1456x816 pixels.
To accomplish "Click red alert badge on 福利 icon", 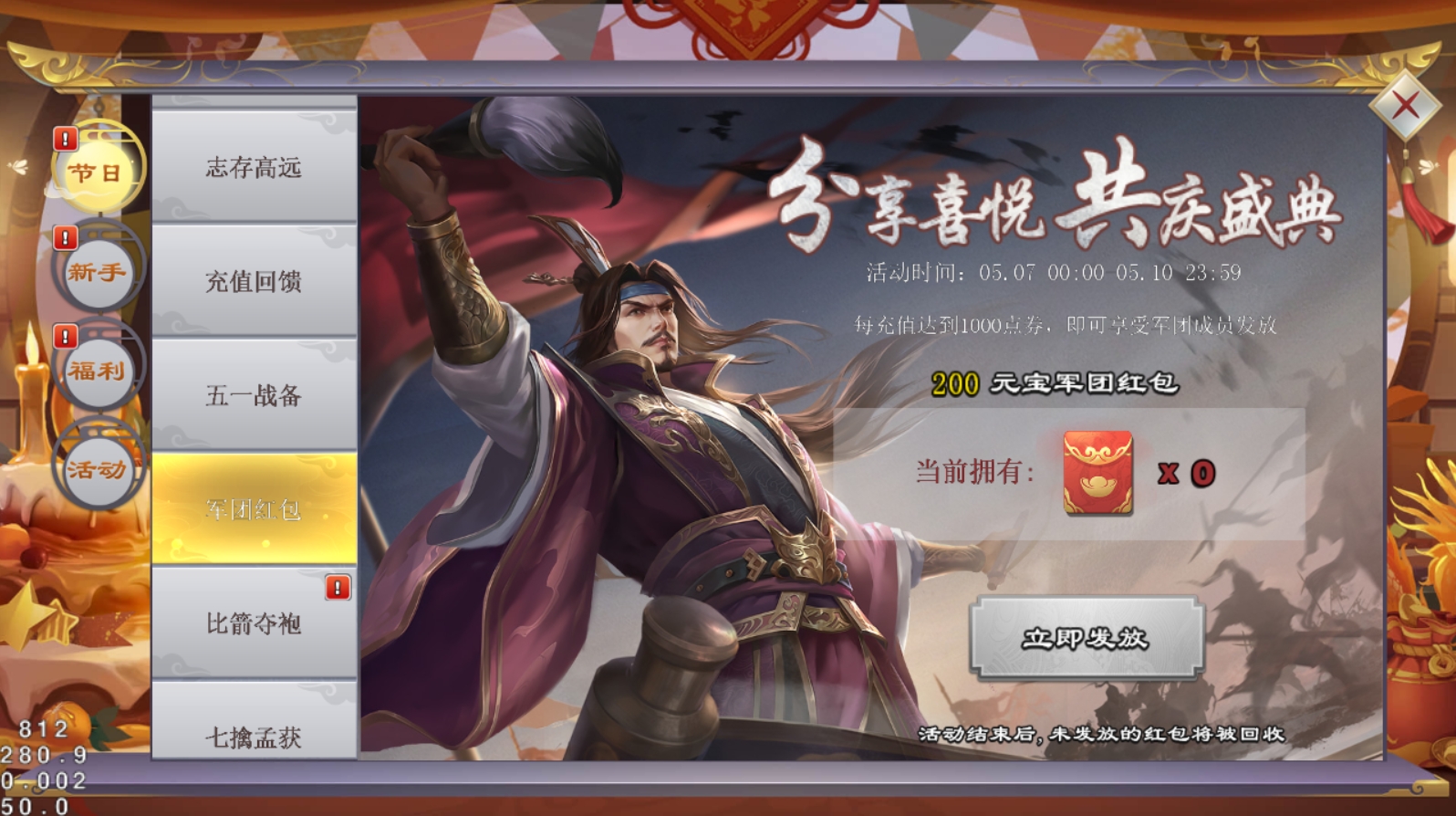I will click(x=66, y=337).
